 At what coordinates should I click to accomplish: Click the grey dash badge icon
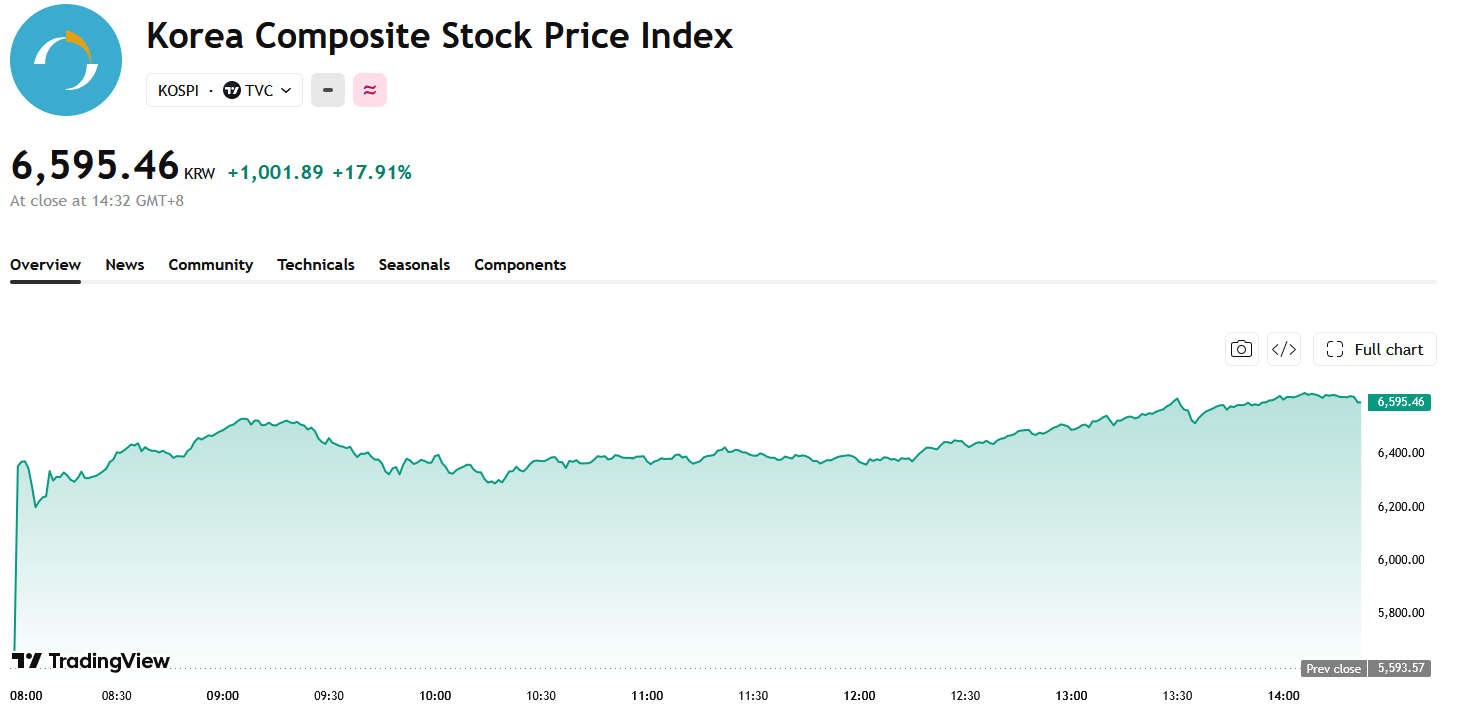(328, 90)
